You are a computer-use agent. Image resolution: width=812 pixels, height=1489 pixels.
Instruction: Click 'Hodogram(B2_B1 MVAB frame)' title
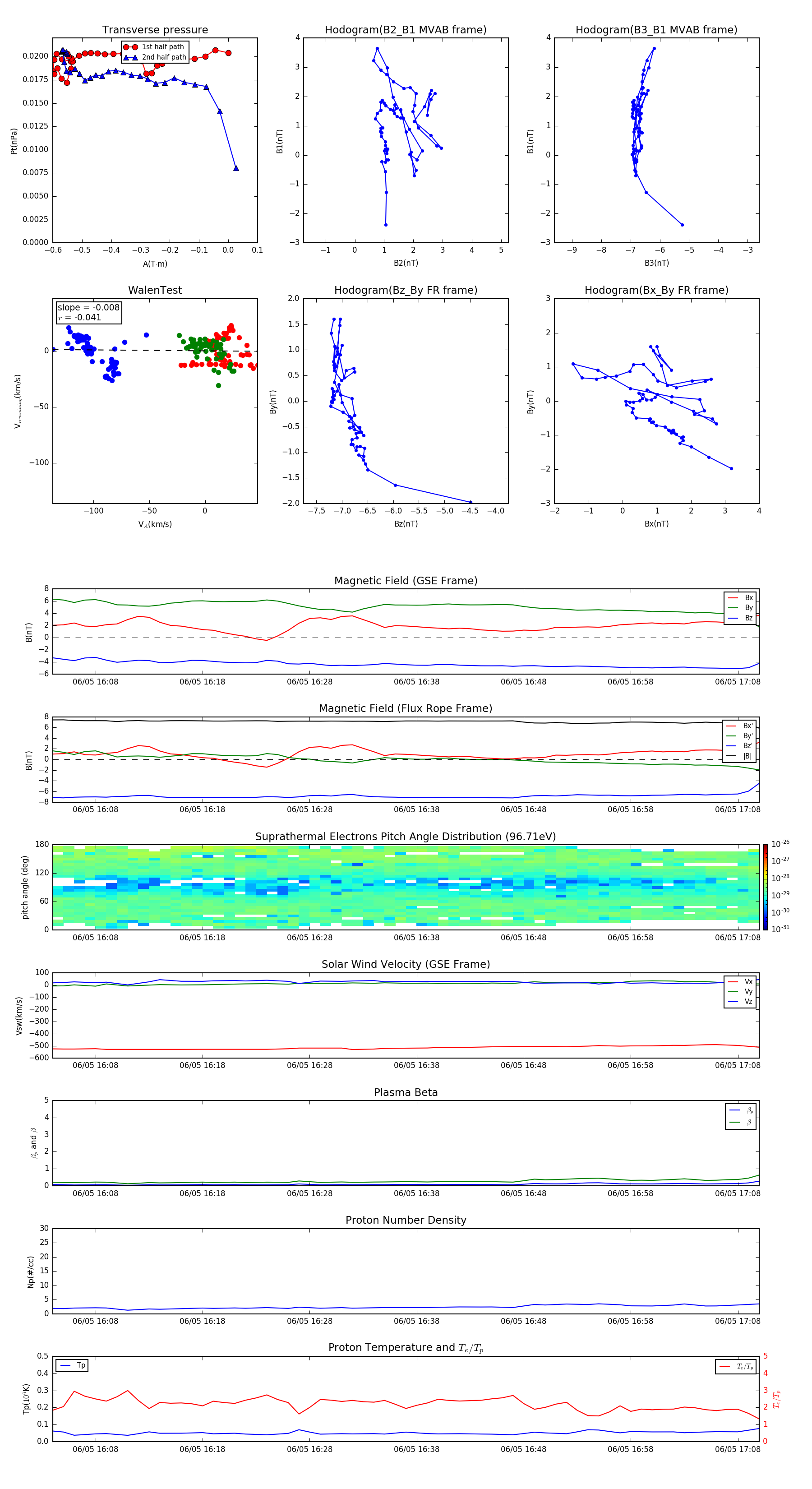406,30
